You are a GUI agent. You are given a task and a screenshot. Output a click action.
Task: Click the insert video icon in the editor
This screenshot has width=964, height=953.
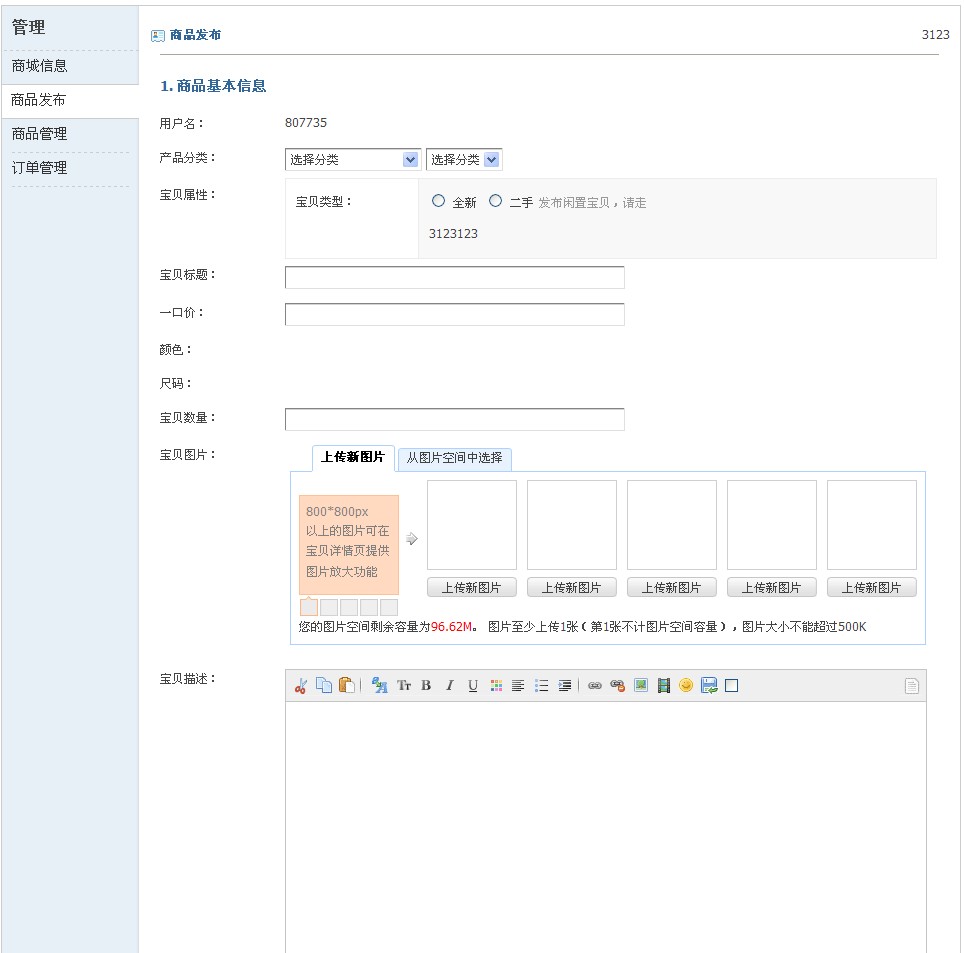pos(662,685)
